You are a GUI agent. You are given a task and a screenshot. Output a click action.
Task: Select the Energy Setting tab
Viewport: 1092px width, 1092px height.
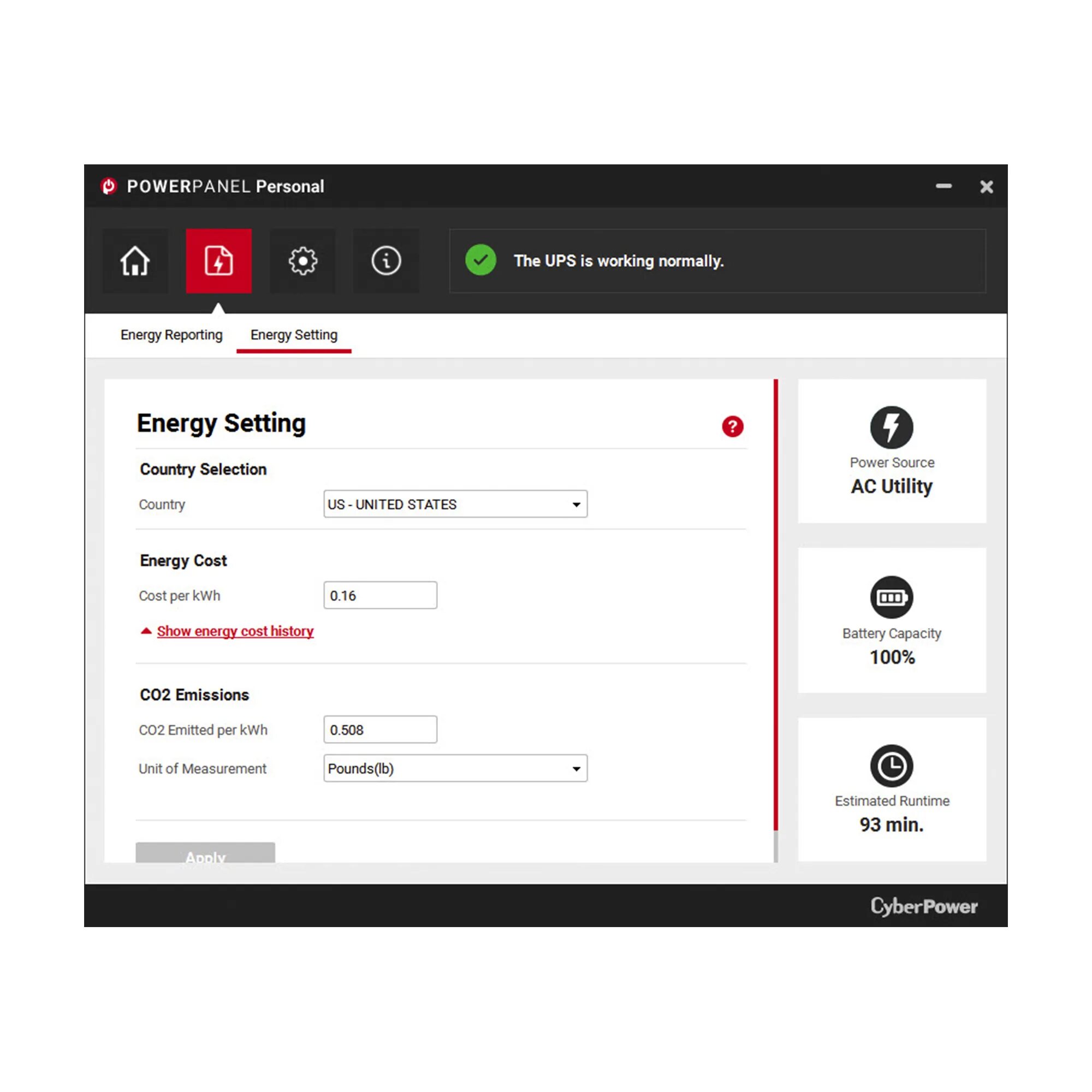point(293,335)
